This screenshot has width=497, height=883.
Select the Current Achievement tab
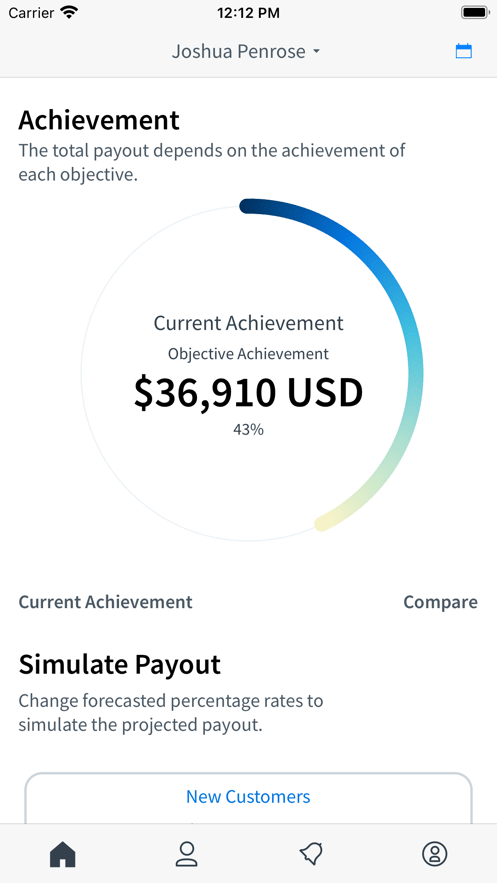[105, 602]
